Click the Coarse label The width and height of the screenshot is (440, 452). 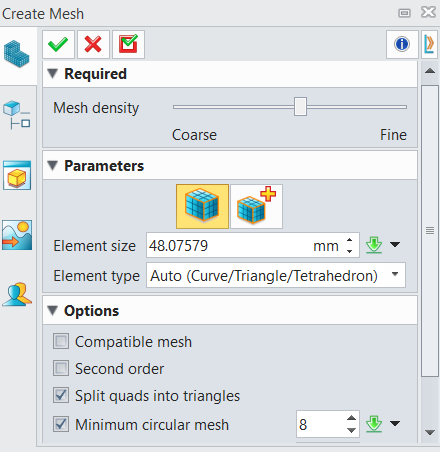coord(194,135)
